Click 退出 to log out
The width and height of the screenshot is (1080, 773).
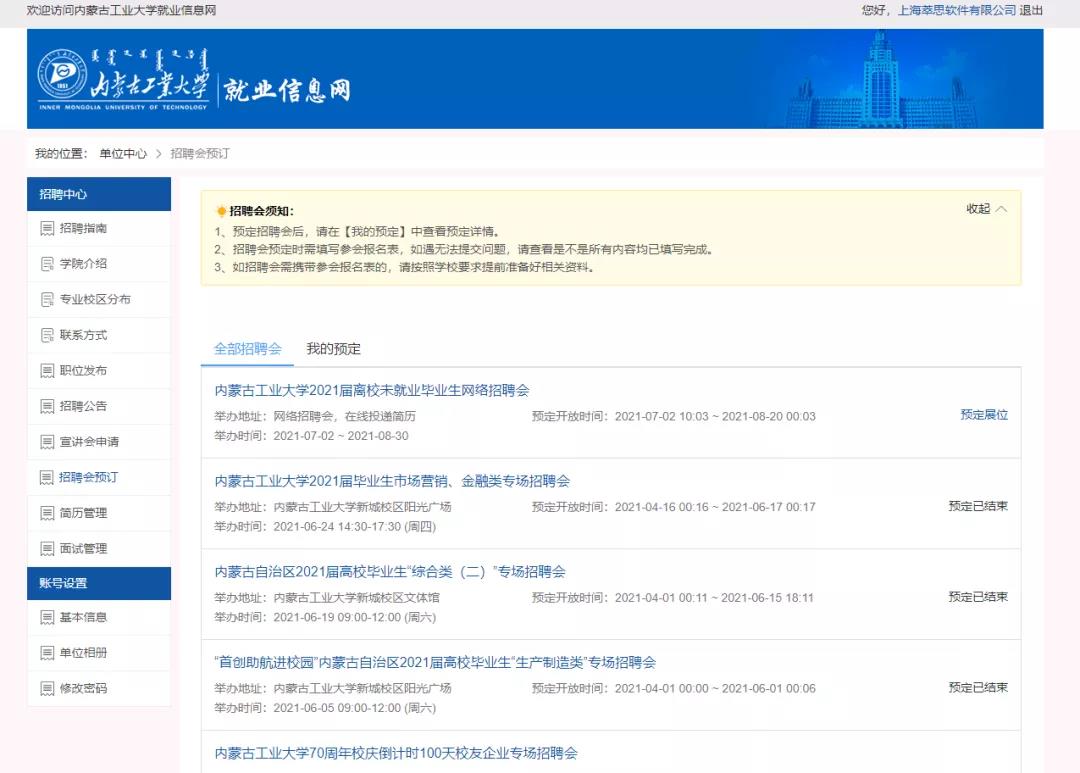(1031, 10)
